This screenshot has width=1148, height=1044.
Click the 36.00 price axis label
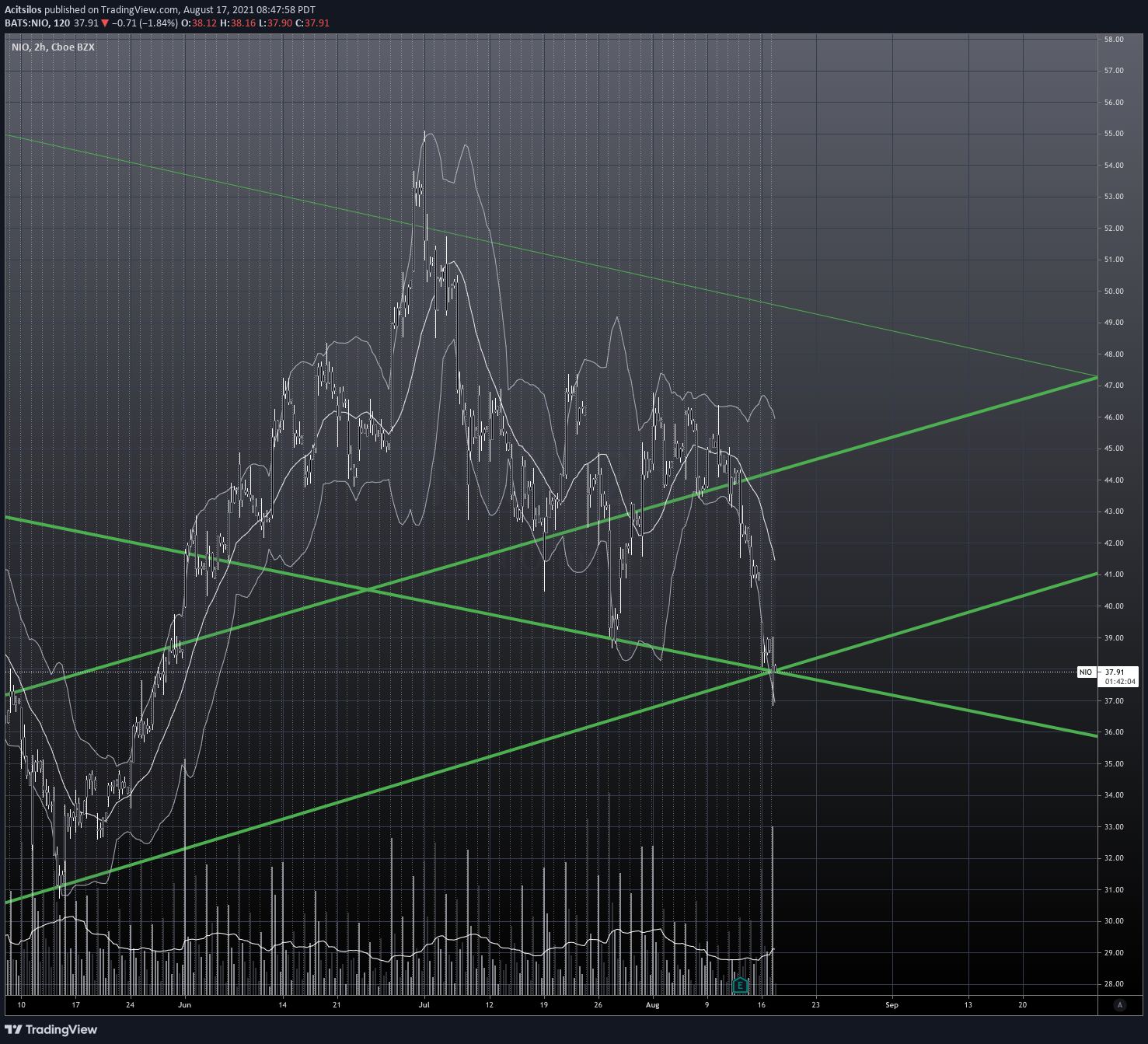tap(1114, 732)
